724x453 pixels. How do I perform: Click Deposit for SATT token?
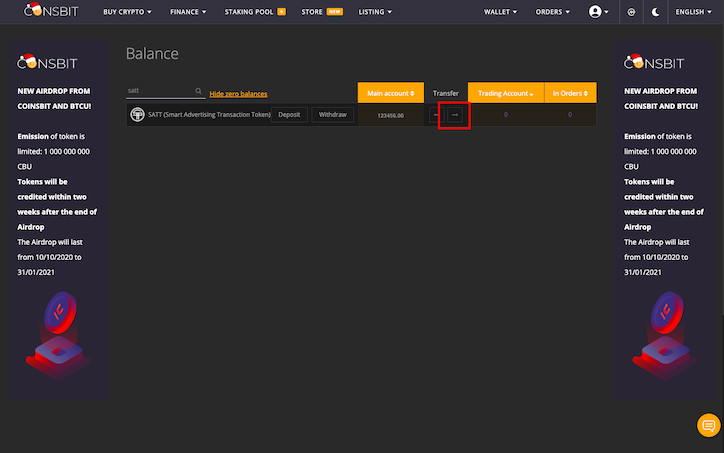coord(289,115)
